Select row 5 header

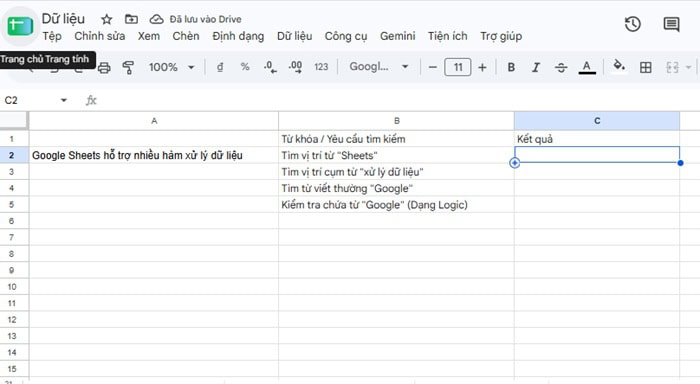click(x=12, y=205)
